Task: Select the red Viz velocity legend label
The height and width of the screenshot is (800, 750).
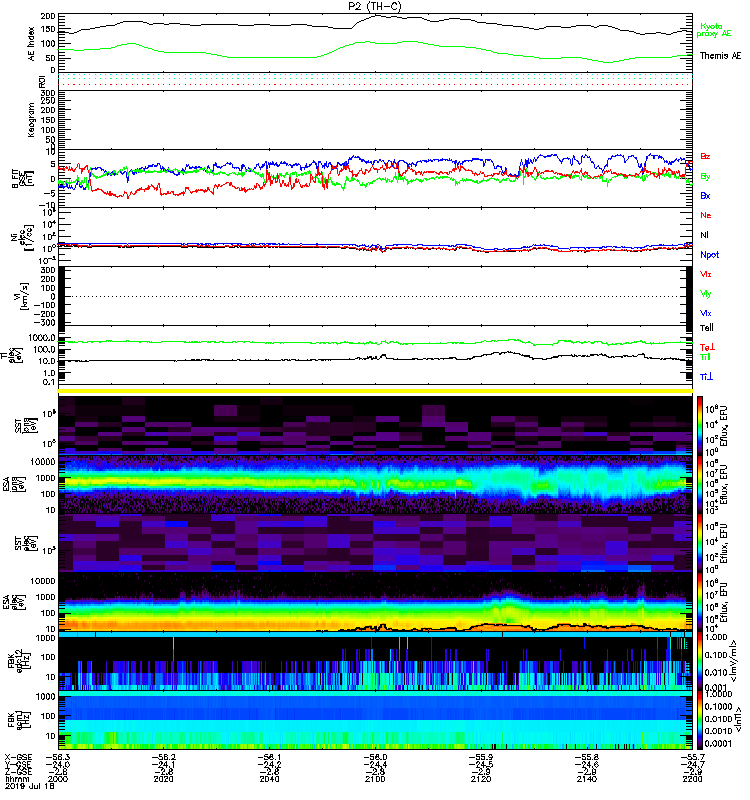Action: pos(705,274)
